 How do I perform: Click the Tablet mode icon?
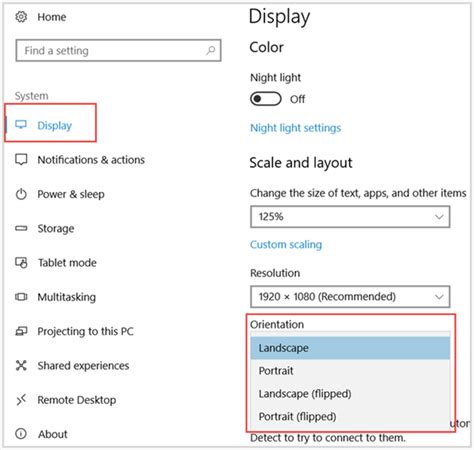[21, 263]
